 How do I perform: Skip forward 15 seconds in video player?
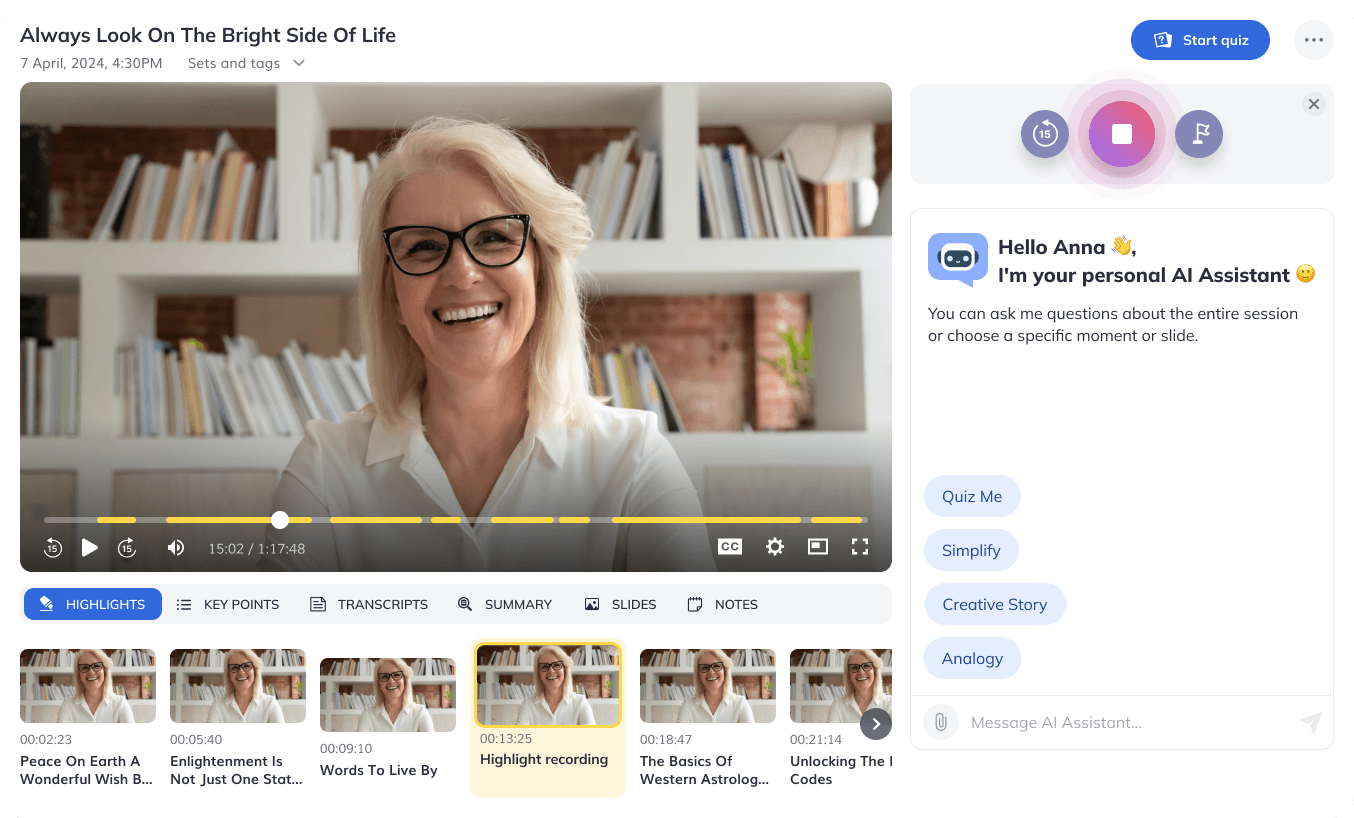[127, 548]
